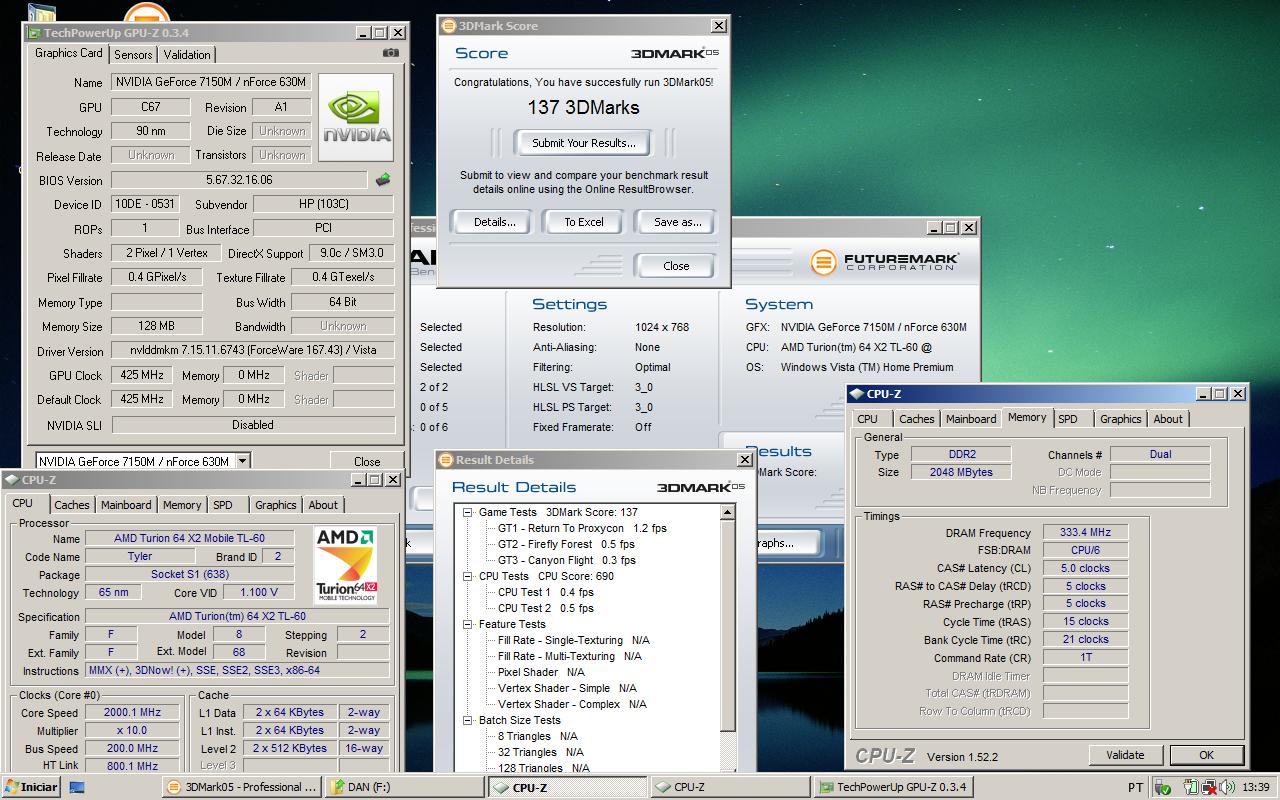Screen dimensions: 1280x800
Task: Click the GPU-Z Name field
Action: tap(210, 82)
